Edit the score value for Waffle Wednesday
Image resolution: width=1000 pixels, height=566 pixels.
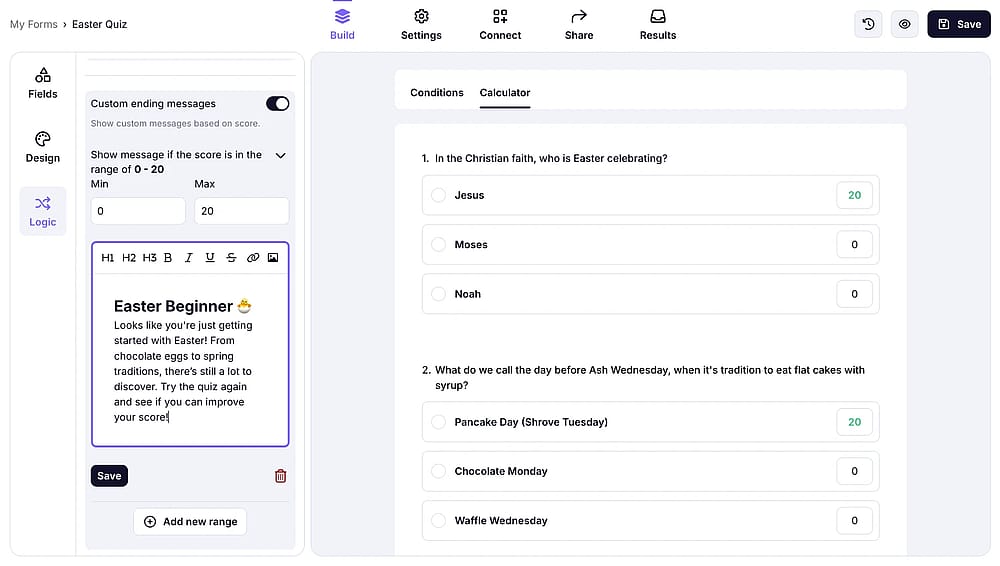click(x=854, y=521)
